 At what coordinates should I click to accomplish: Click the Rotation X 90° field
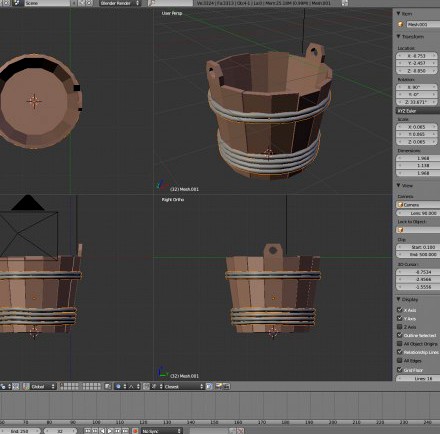[x=417, y=87]
